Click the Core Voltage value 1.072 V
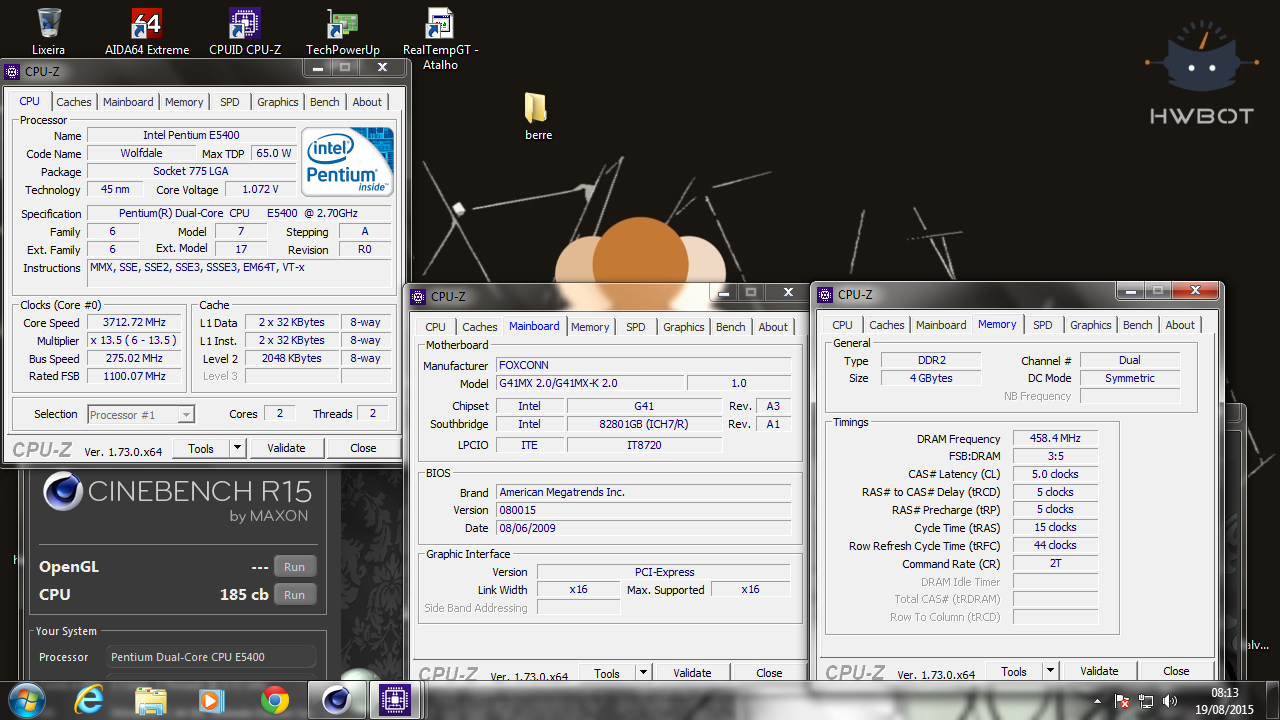 [260, 189]
